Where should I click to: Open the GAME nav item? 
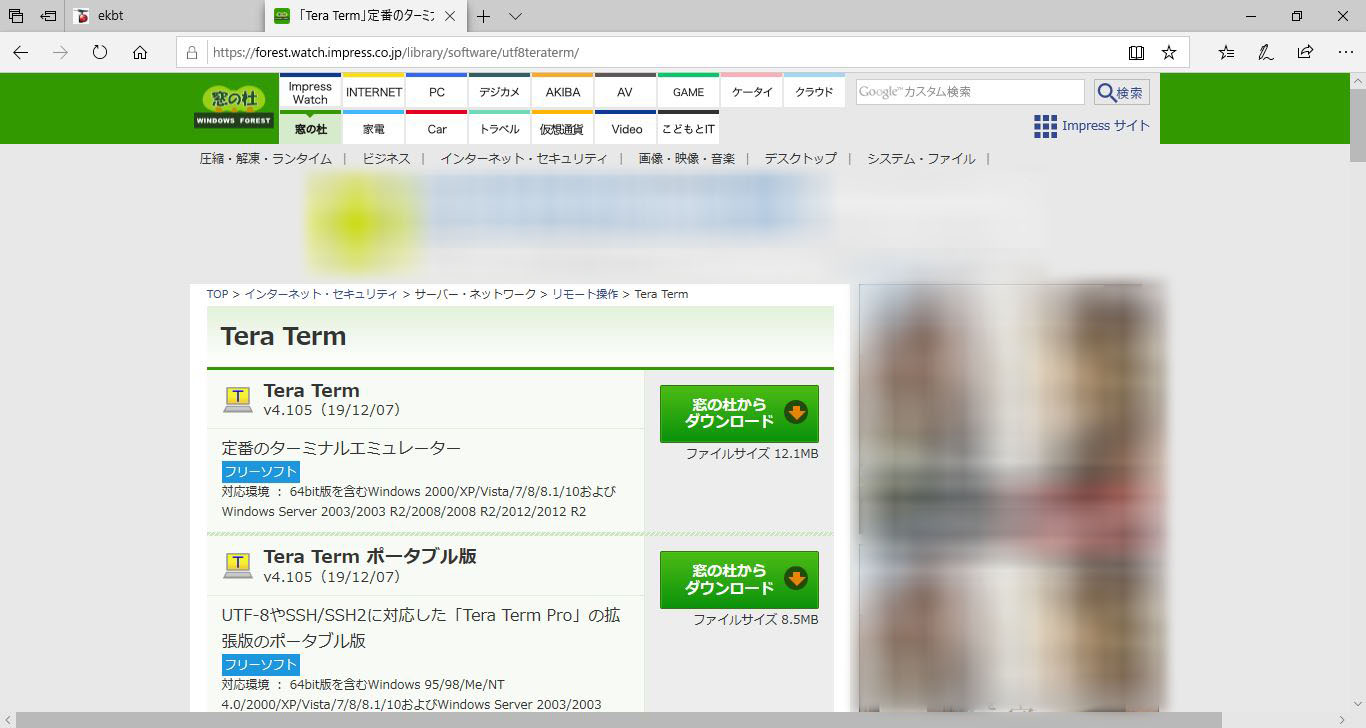[x=688, y=92]
